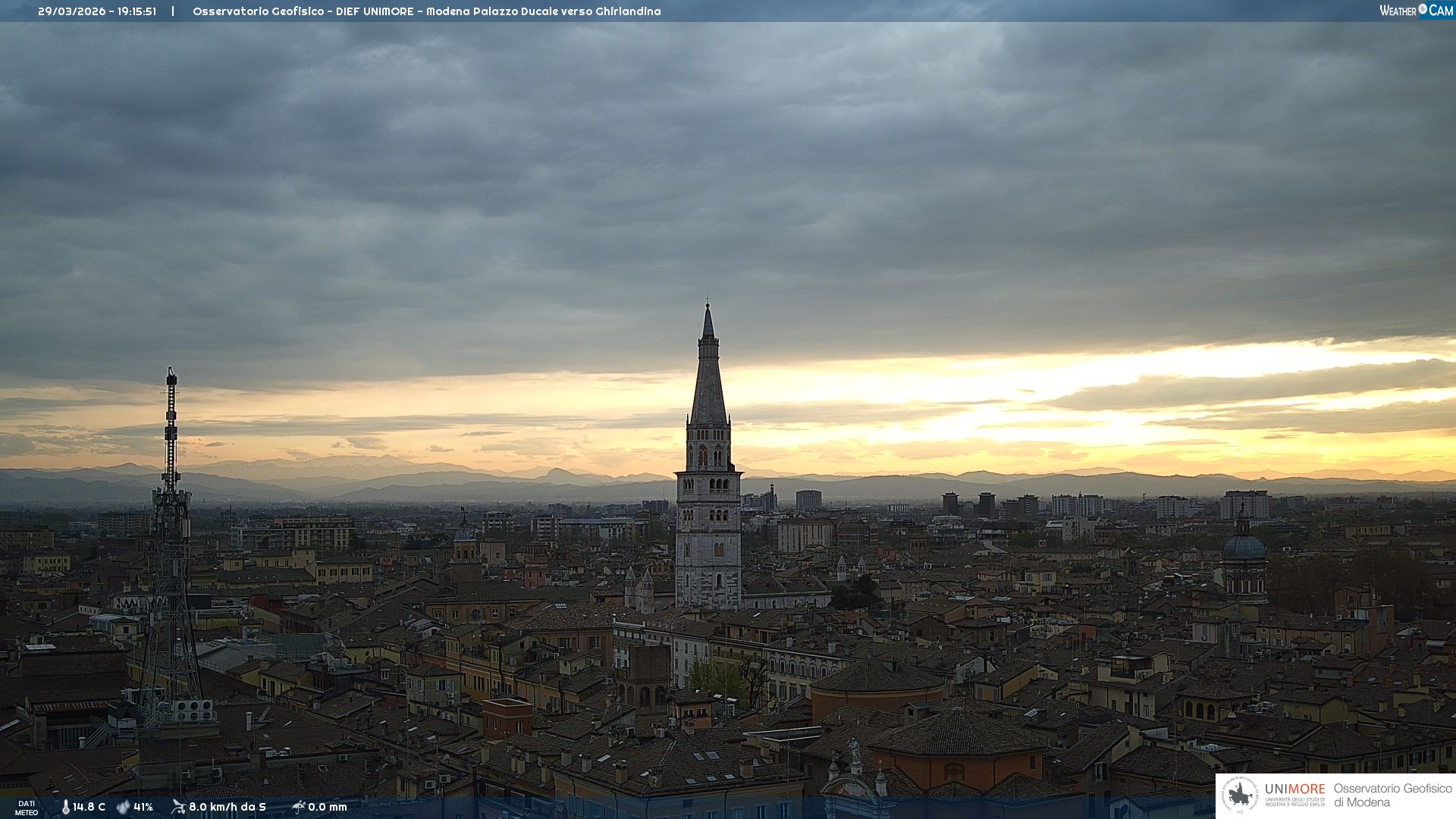Click the UNIMORE horseman seal logo
Image resolution: width=1456 pixels, height=819 pixels.
coord(1240,795)
